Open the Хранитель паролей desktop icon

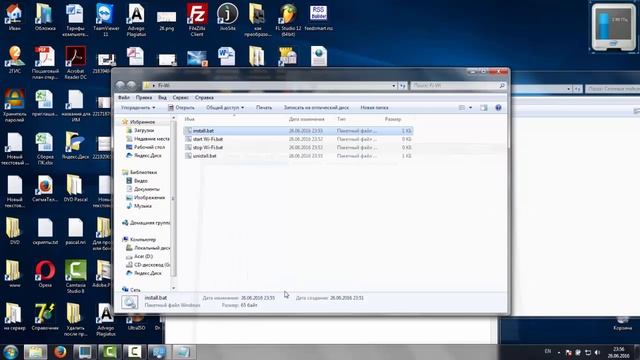tap(15, 105)
